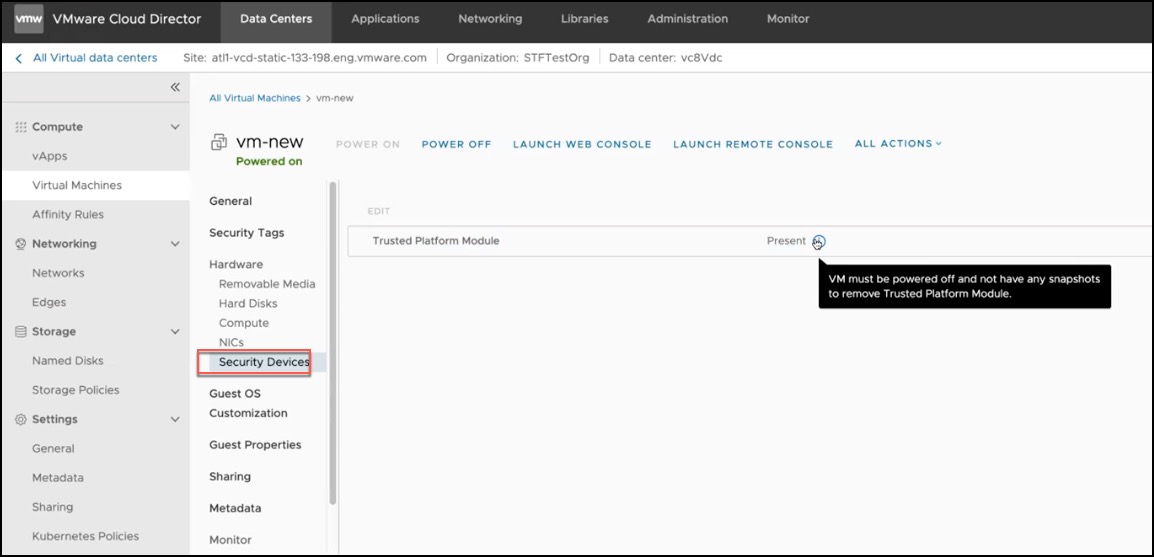Viewport: 1154px width, 557px height.
Task: Open Removable Media under Hardware
Action: click(267, 284)
